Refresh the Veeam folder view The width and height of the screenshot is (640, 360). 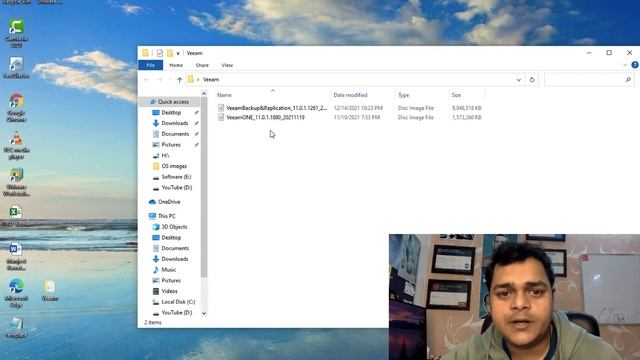532,80
